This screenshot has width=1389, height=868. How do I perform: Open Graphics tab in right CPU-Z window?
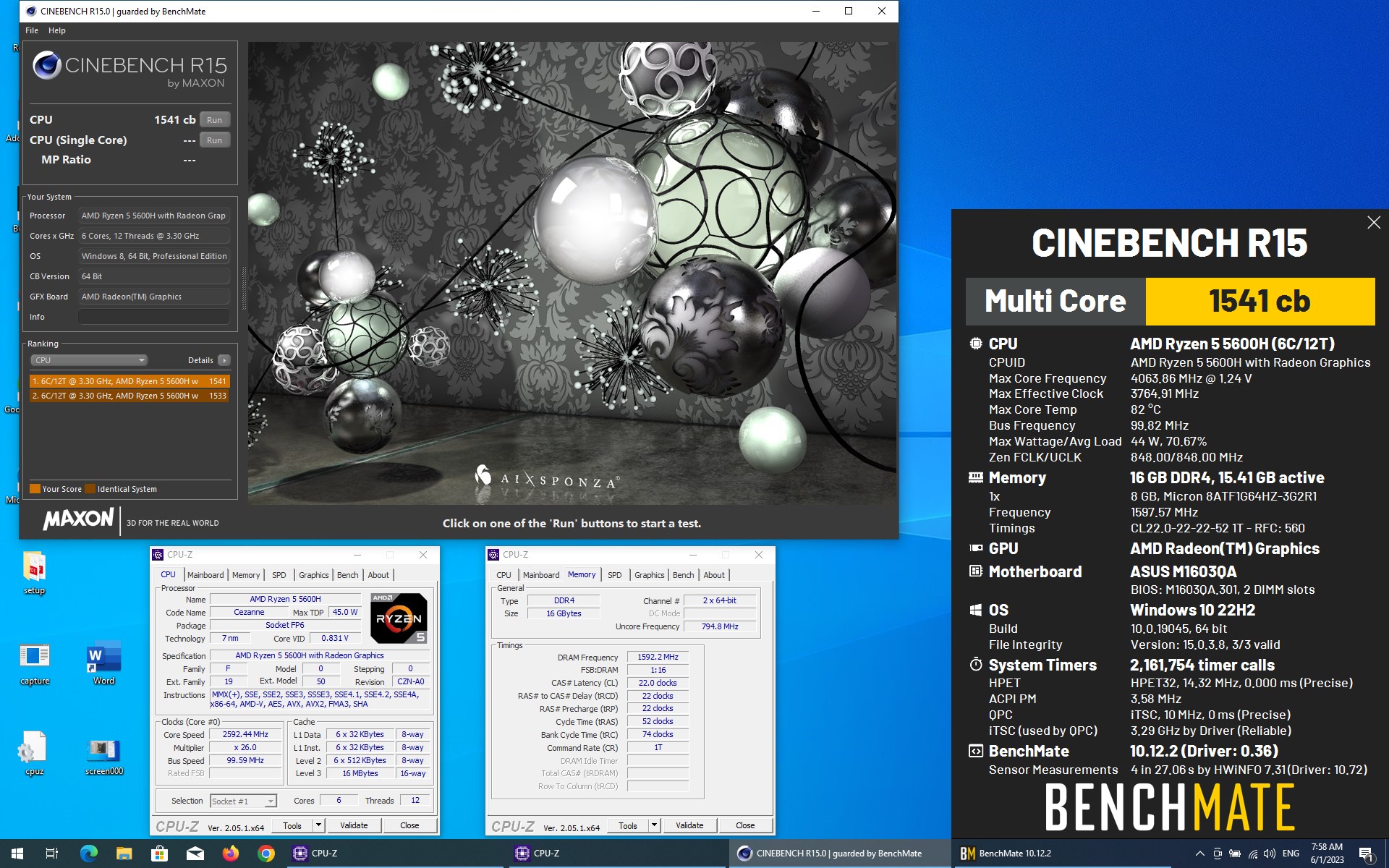click(650, 575)
